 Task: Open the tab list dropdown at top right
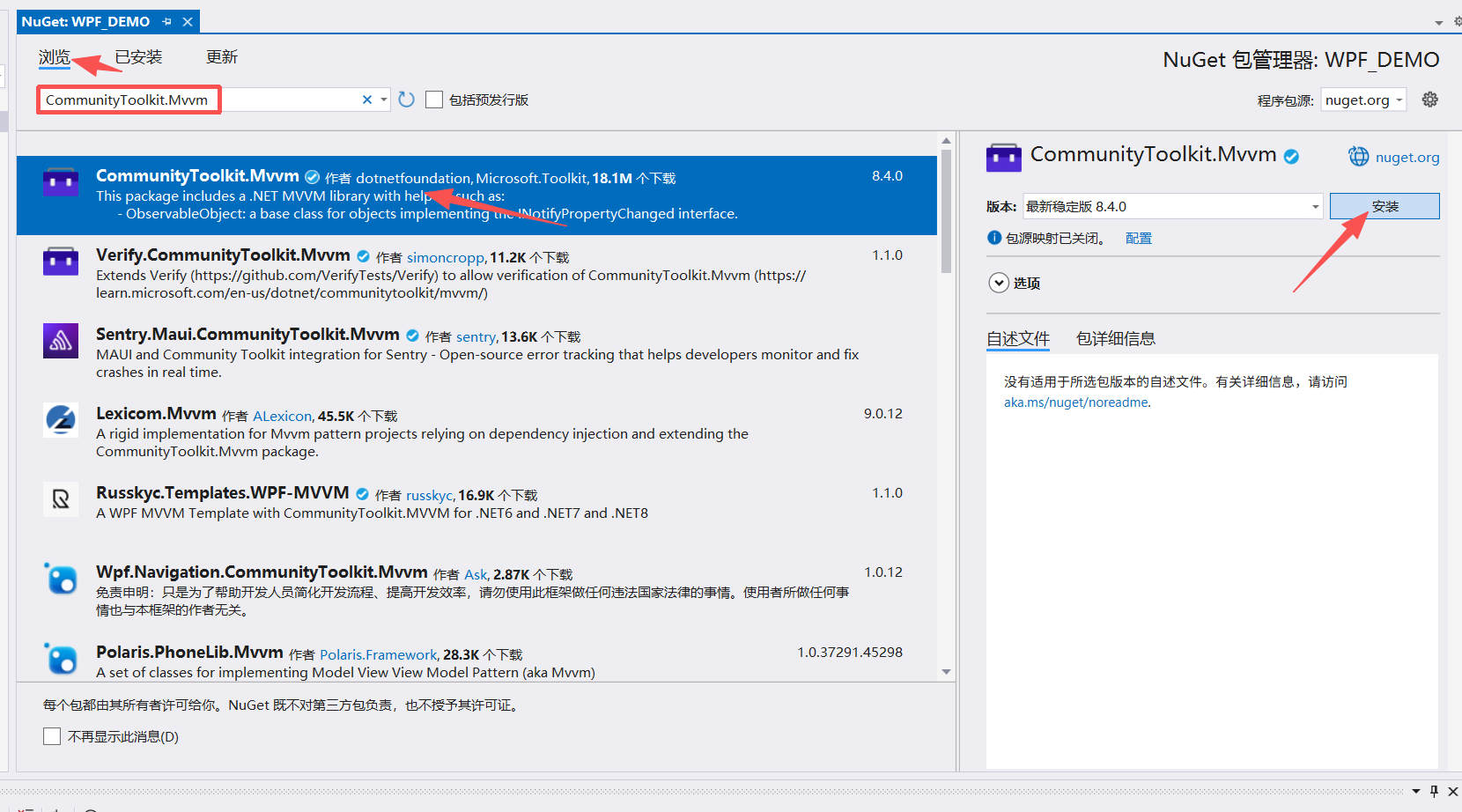[1439, 23]
